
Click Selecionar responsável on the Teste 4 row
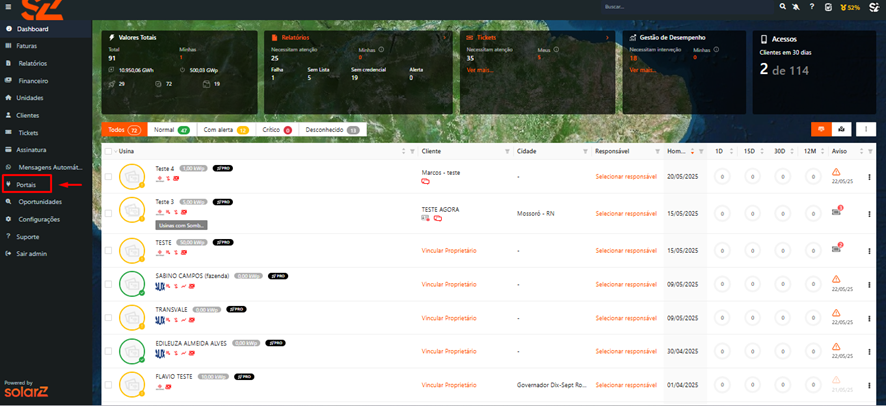[625, 177]
